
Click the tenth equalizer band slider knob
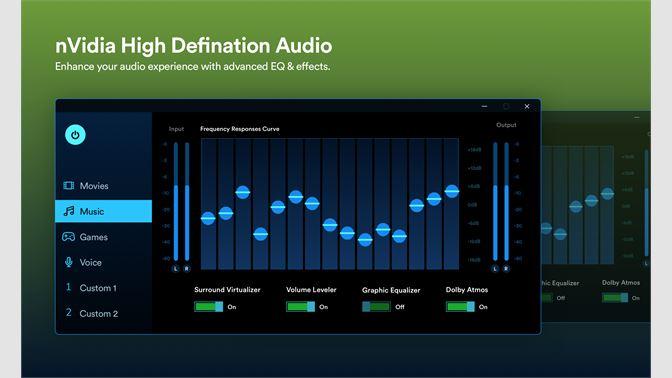[x=365, y=240]
